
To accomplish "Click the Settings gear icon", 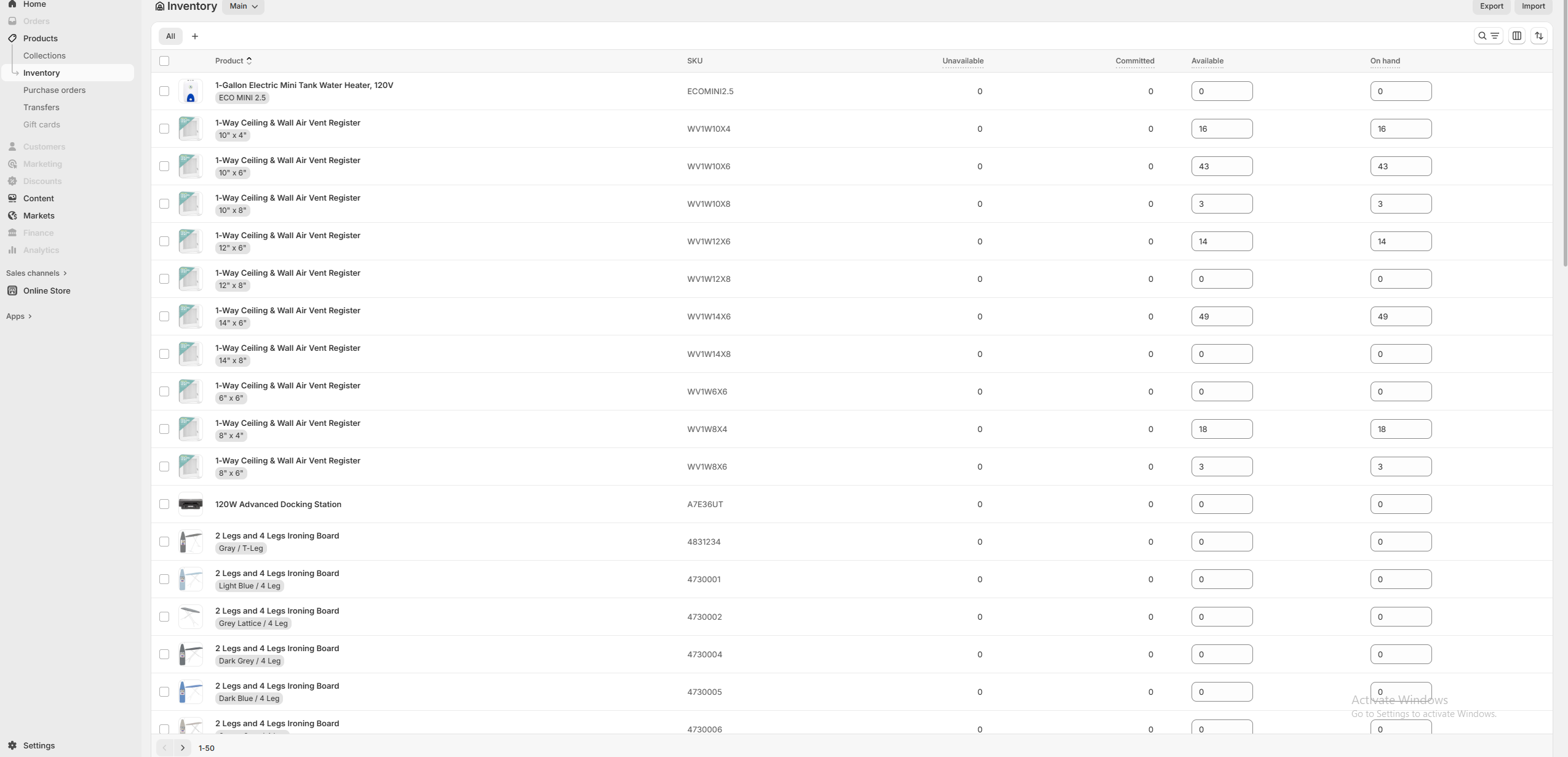I will (12, 745).
